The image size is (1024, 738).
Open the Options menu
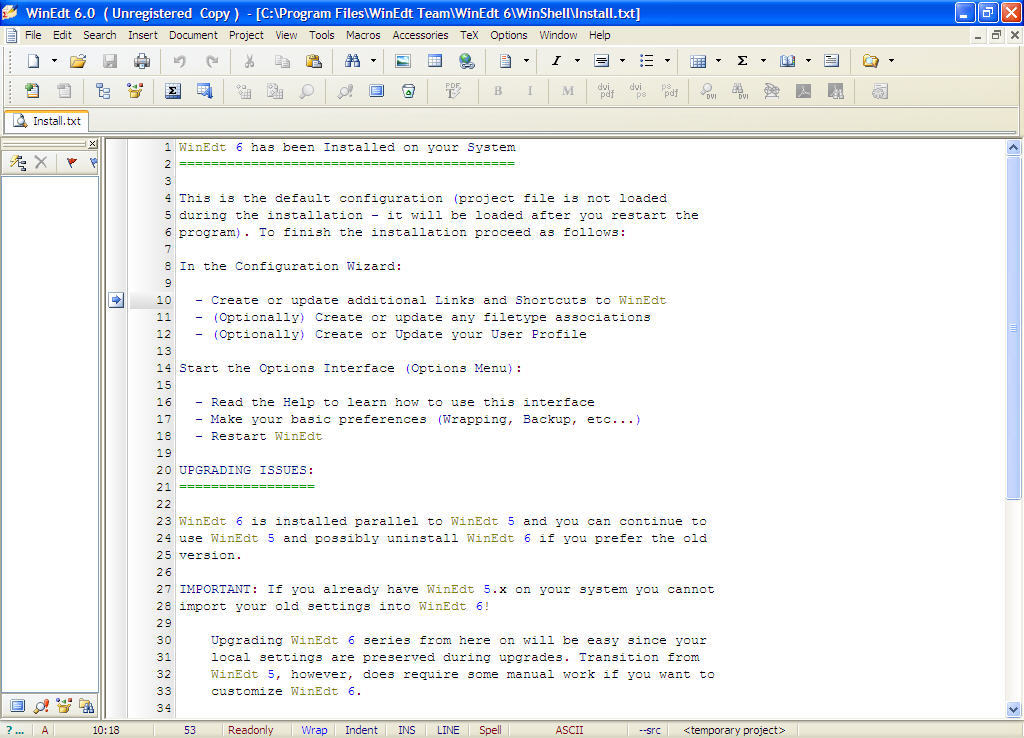(509, 35)
